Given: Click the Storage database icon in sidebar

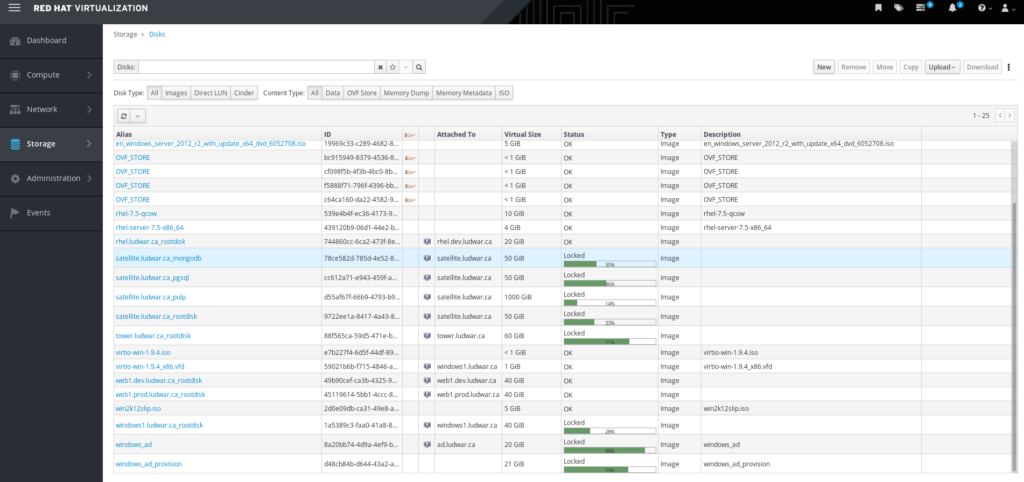Looking at the screenshot, I should point(15,144).
